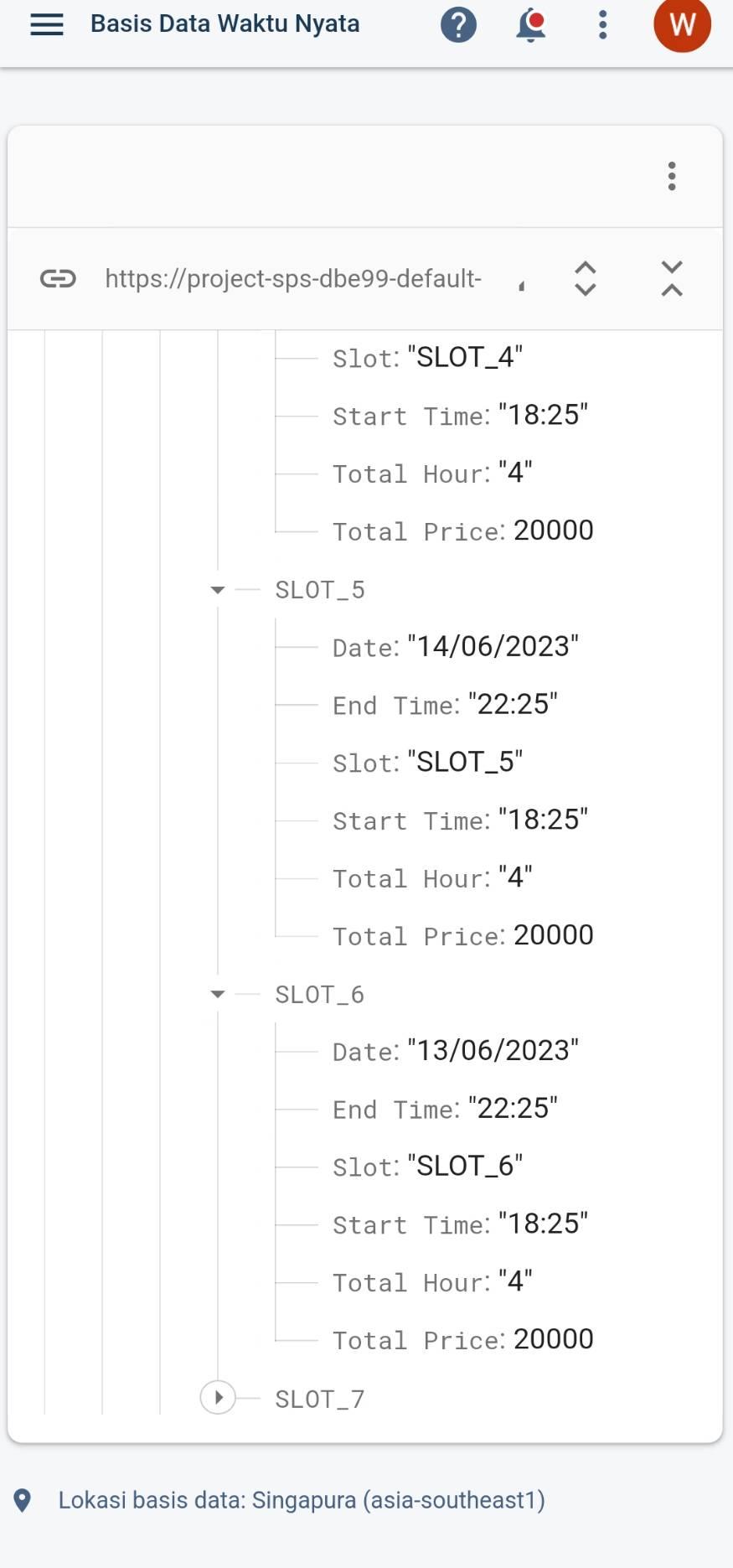Click the SLOT_6 End Time value

tap(513, 1108)
